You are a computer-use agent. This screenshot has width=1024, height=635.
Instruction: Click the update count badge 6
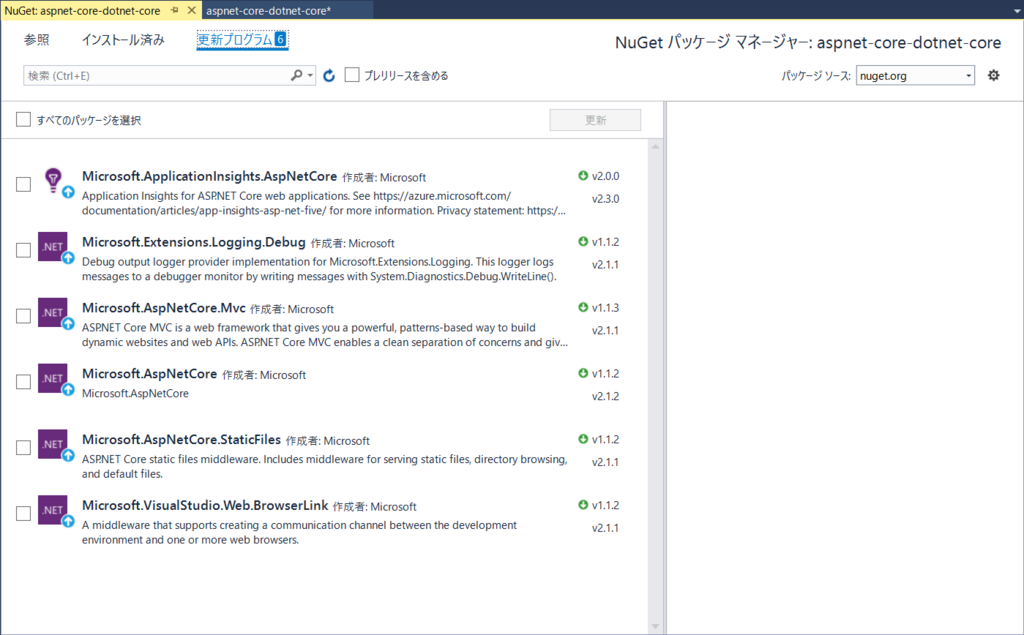tap(280, 39)
